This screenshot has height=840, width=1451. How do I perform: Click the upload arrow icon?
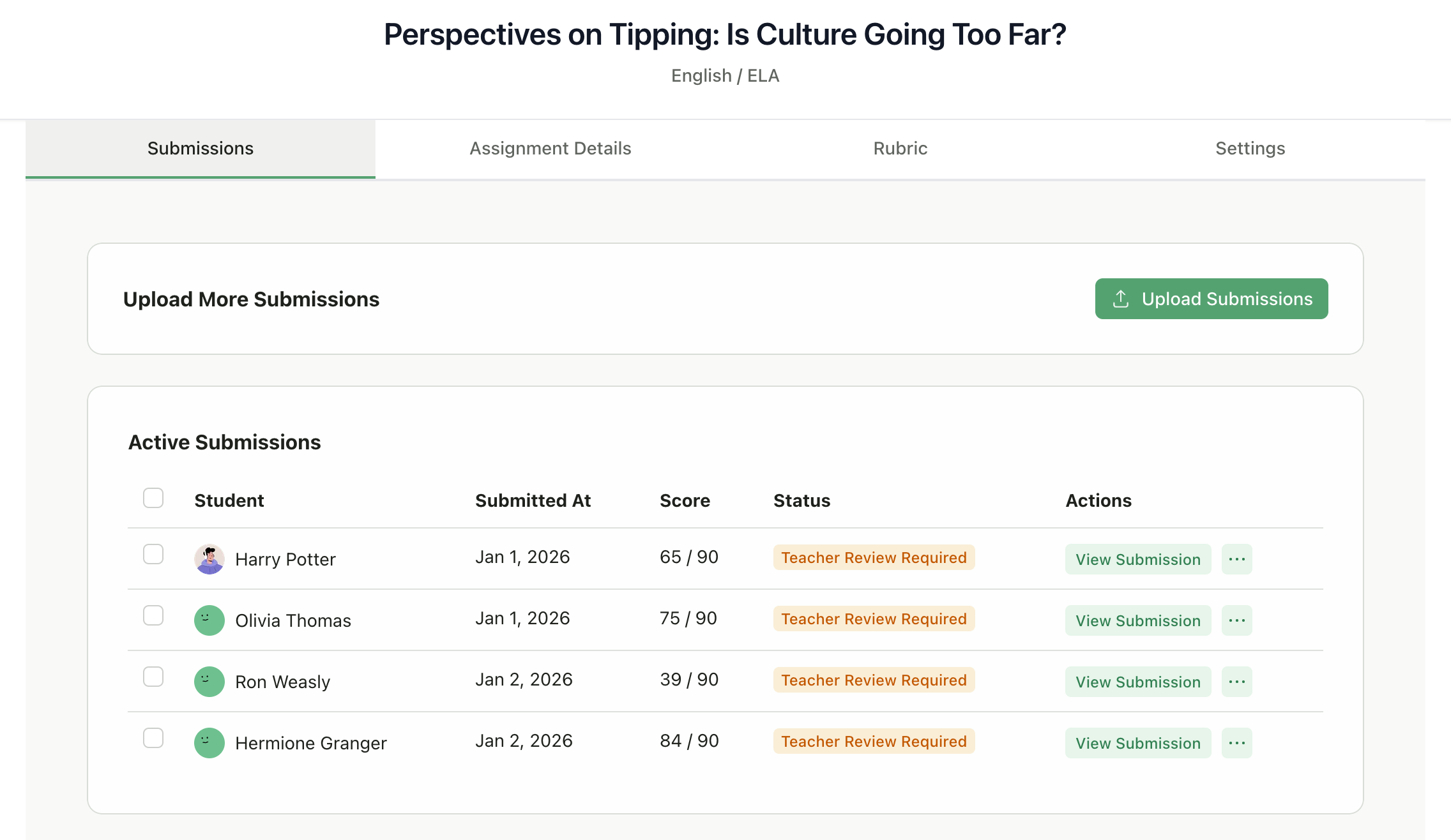pyautogui.click(x=1121, y=299)
